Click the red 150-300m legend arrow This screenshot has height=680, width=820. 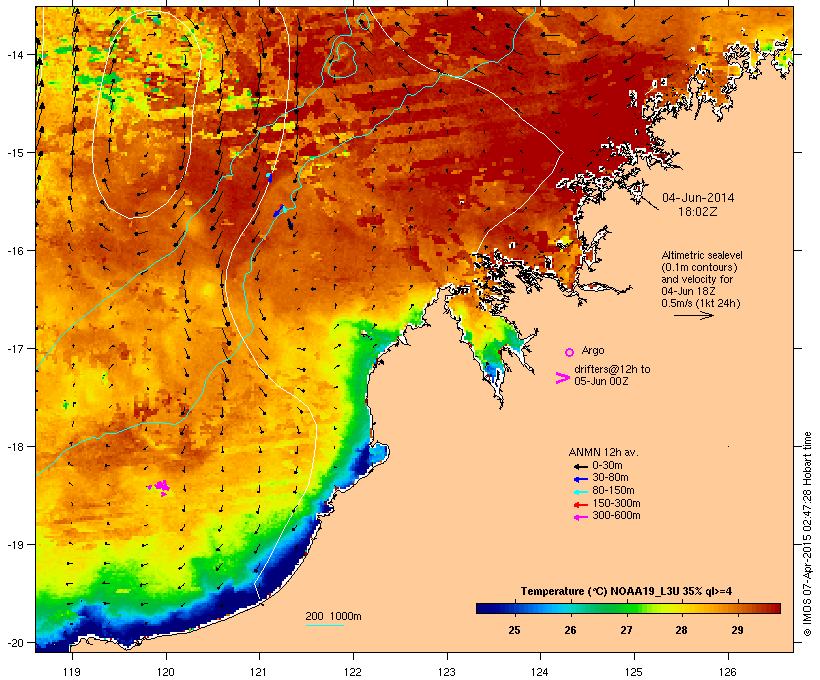(580, 505)
